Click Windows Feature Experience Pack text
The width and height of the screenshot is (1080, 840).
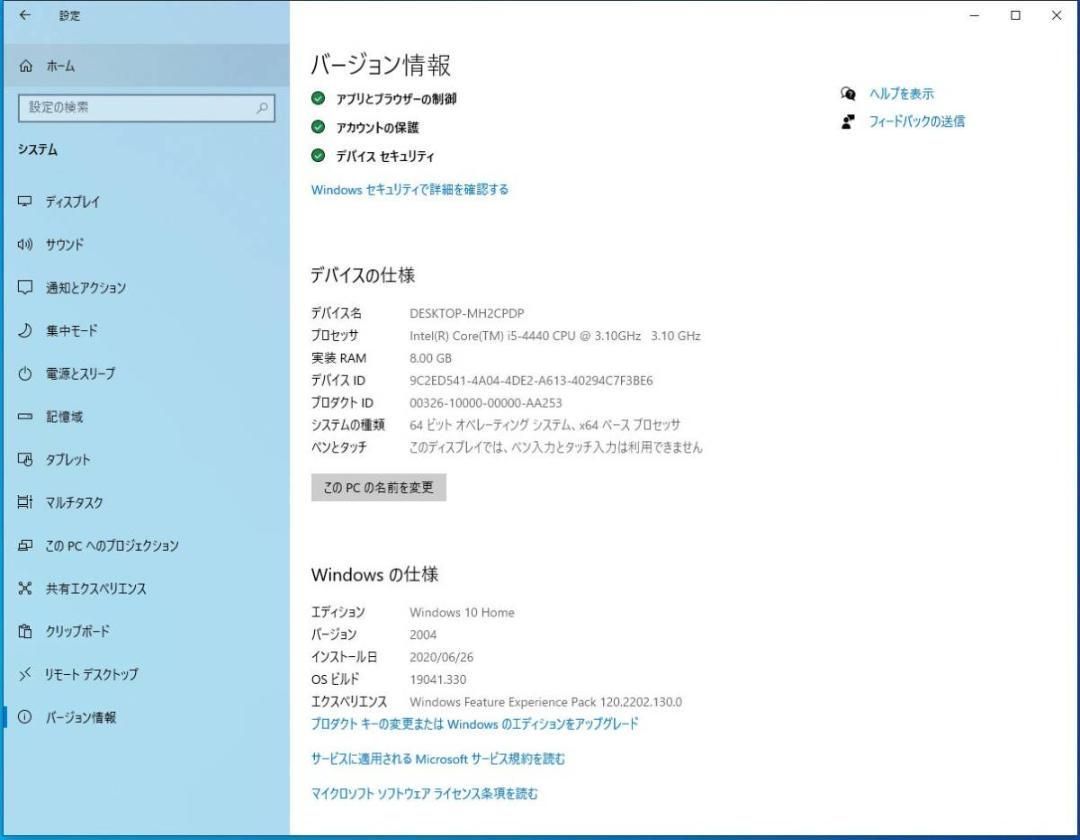coord(546,702)
